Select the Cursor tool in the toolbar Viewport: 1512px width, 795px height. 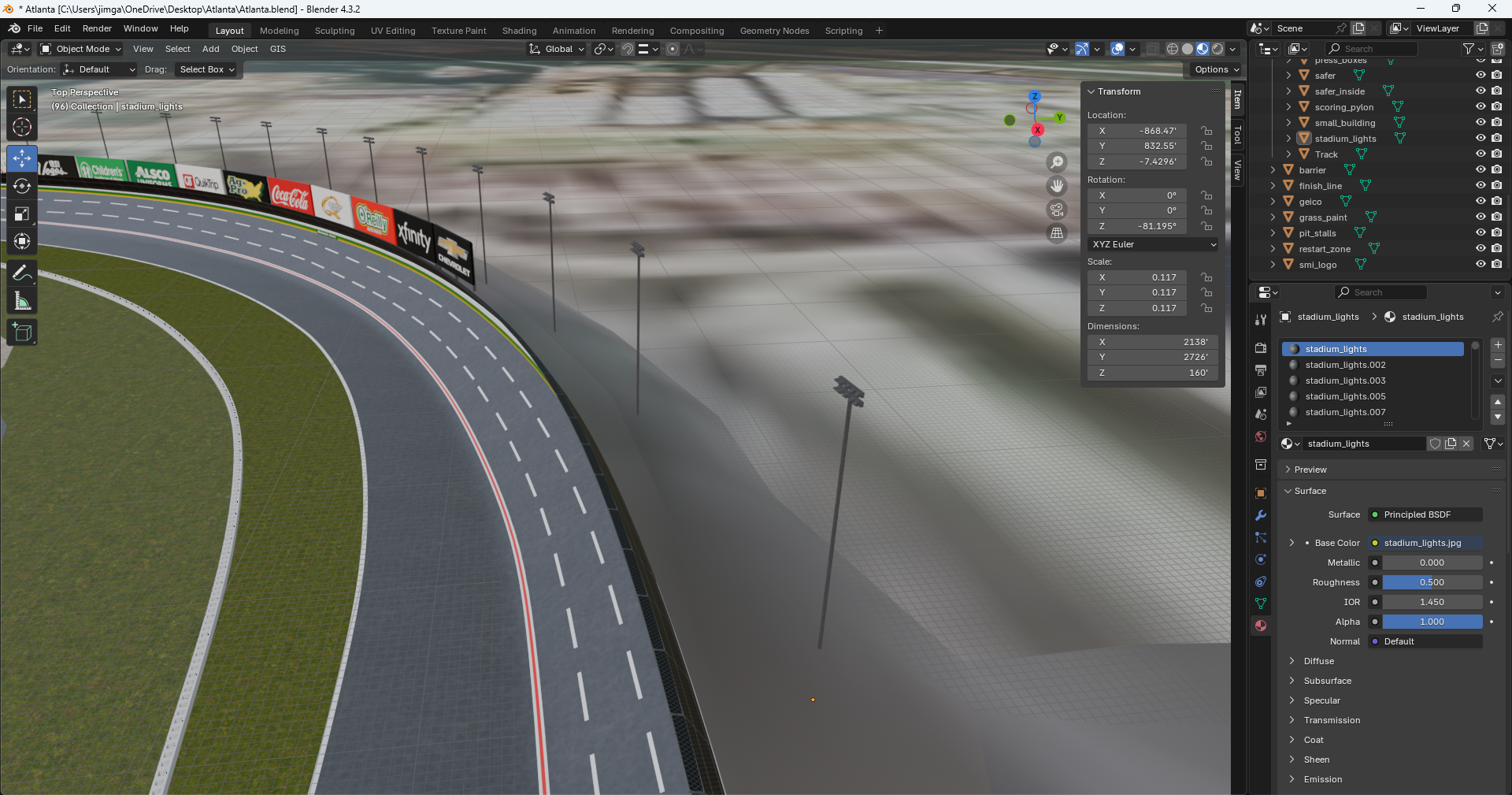coord(22,127)
